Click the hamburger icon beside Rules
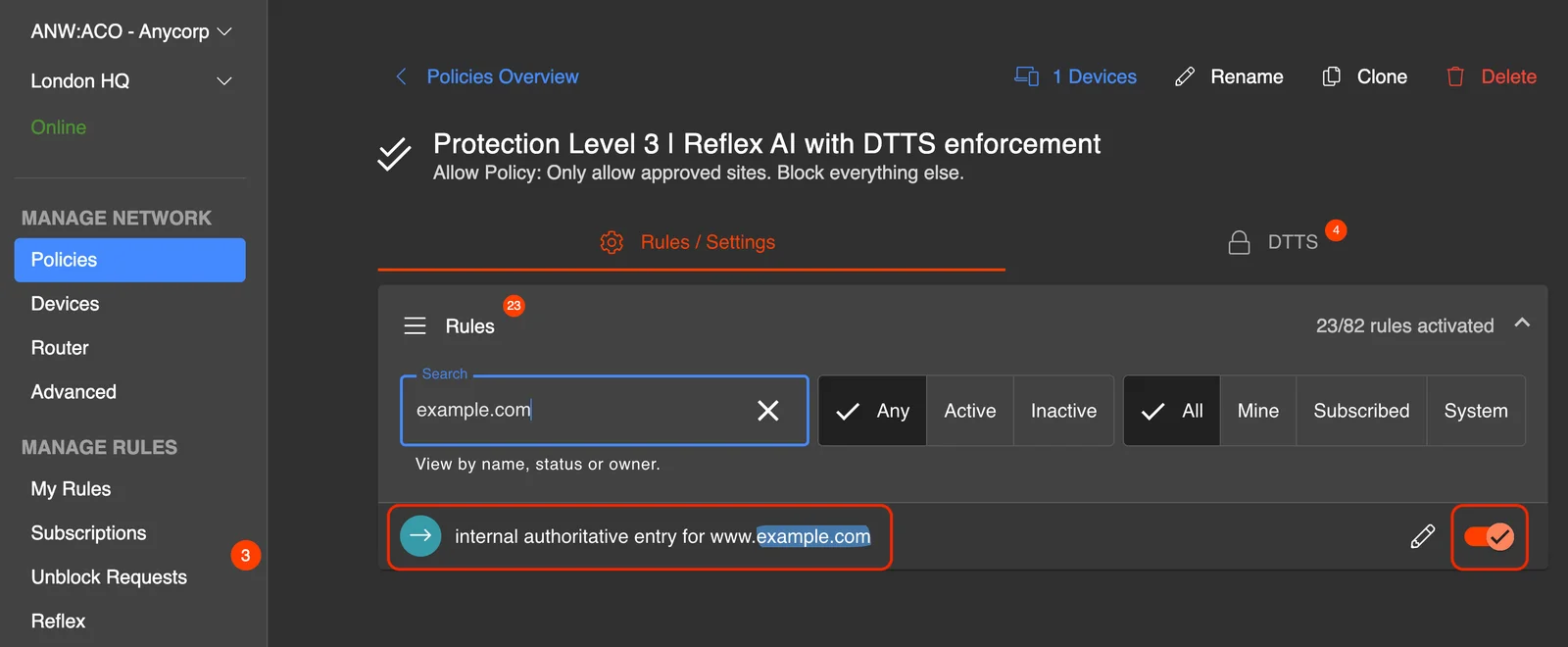 [x=416, y=325]
